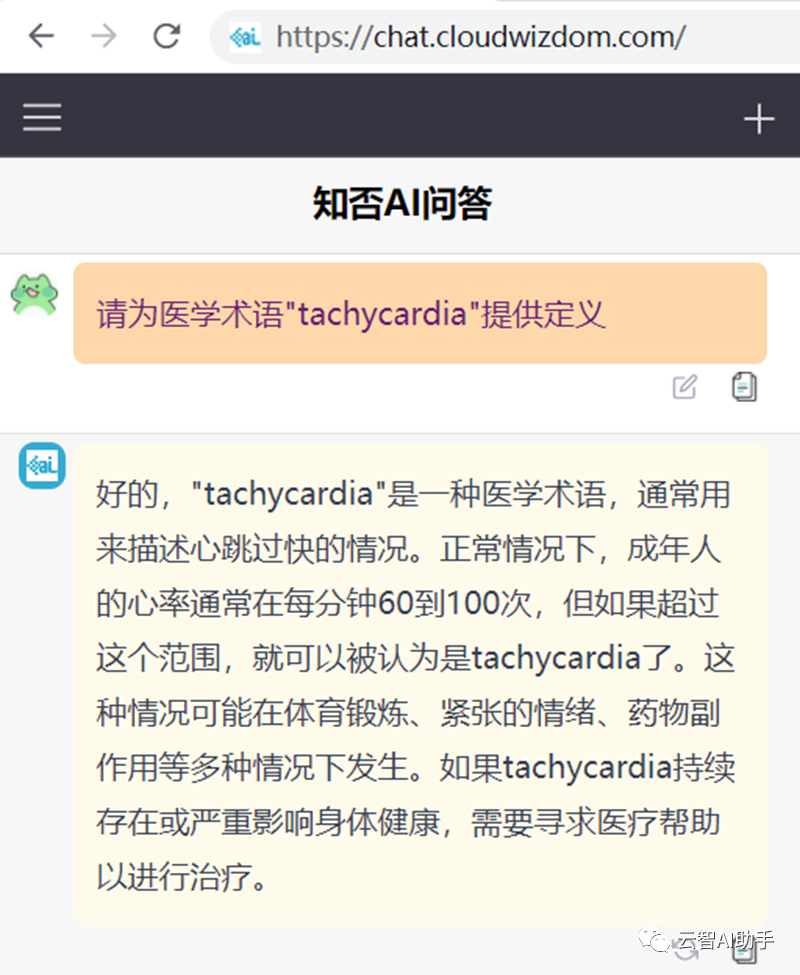The image size is (800, 975).
Task: Edit the tachycardia question message
Action: 685,387
